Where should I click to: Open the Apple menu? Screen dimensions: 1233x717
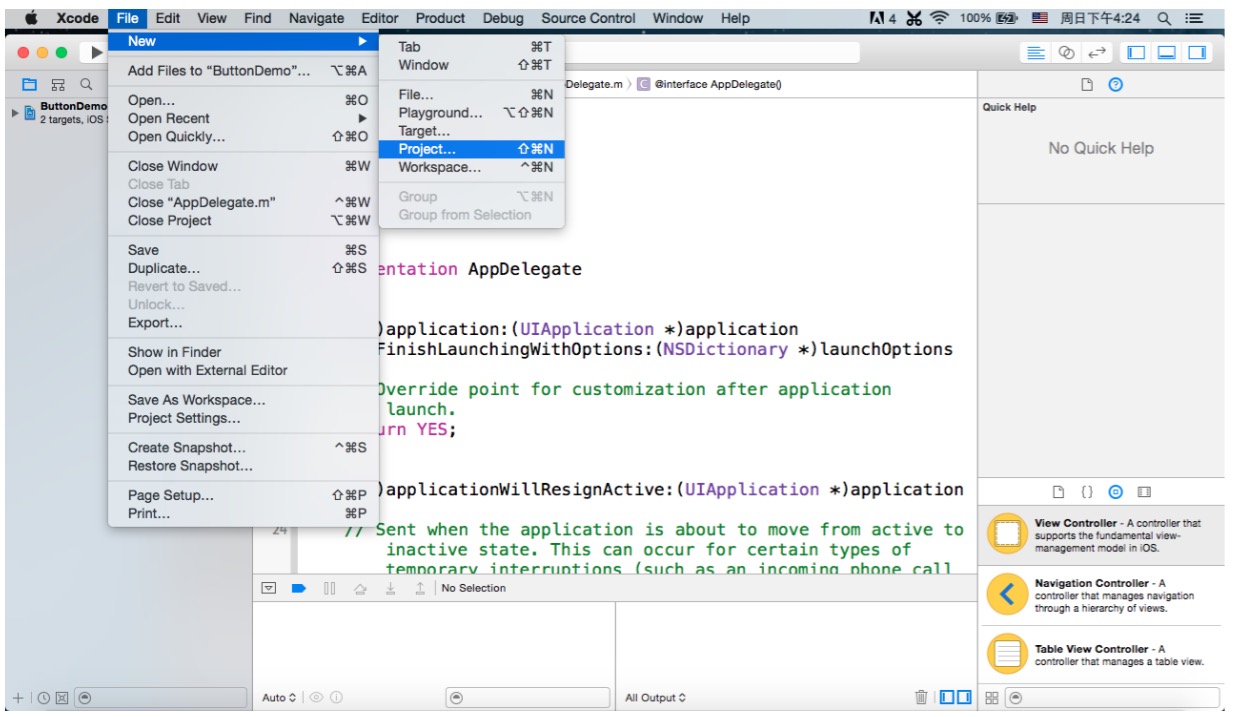(x=30, y=18)
